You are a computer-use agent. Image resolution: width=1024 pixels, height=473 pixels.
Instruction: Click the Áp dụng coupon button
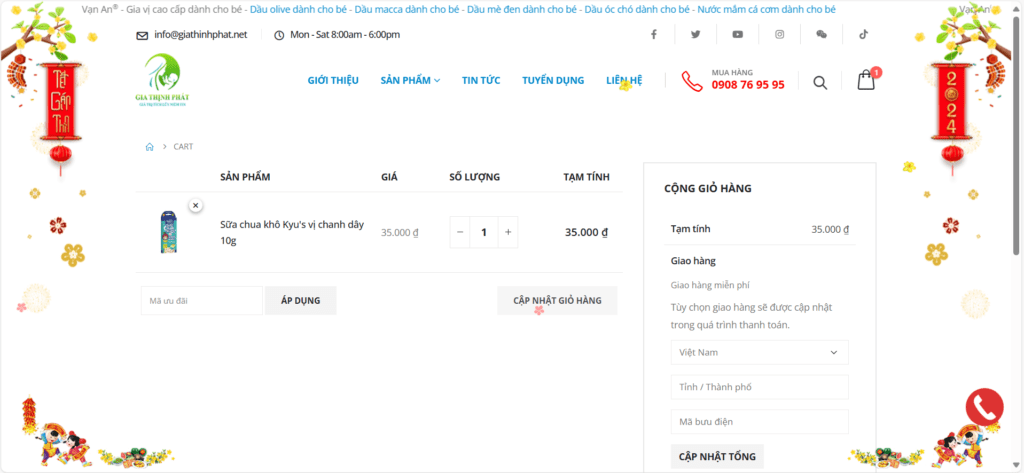(x=300, y=300)
